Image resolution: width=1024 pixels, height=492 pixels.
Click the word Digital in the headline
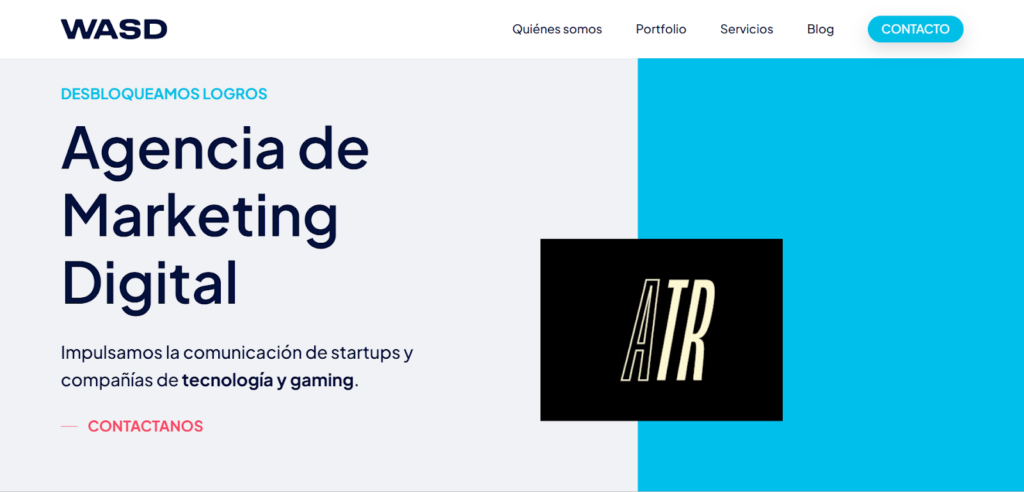(150, 282)
